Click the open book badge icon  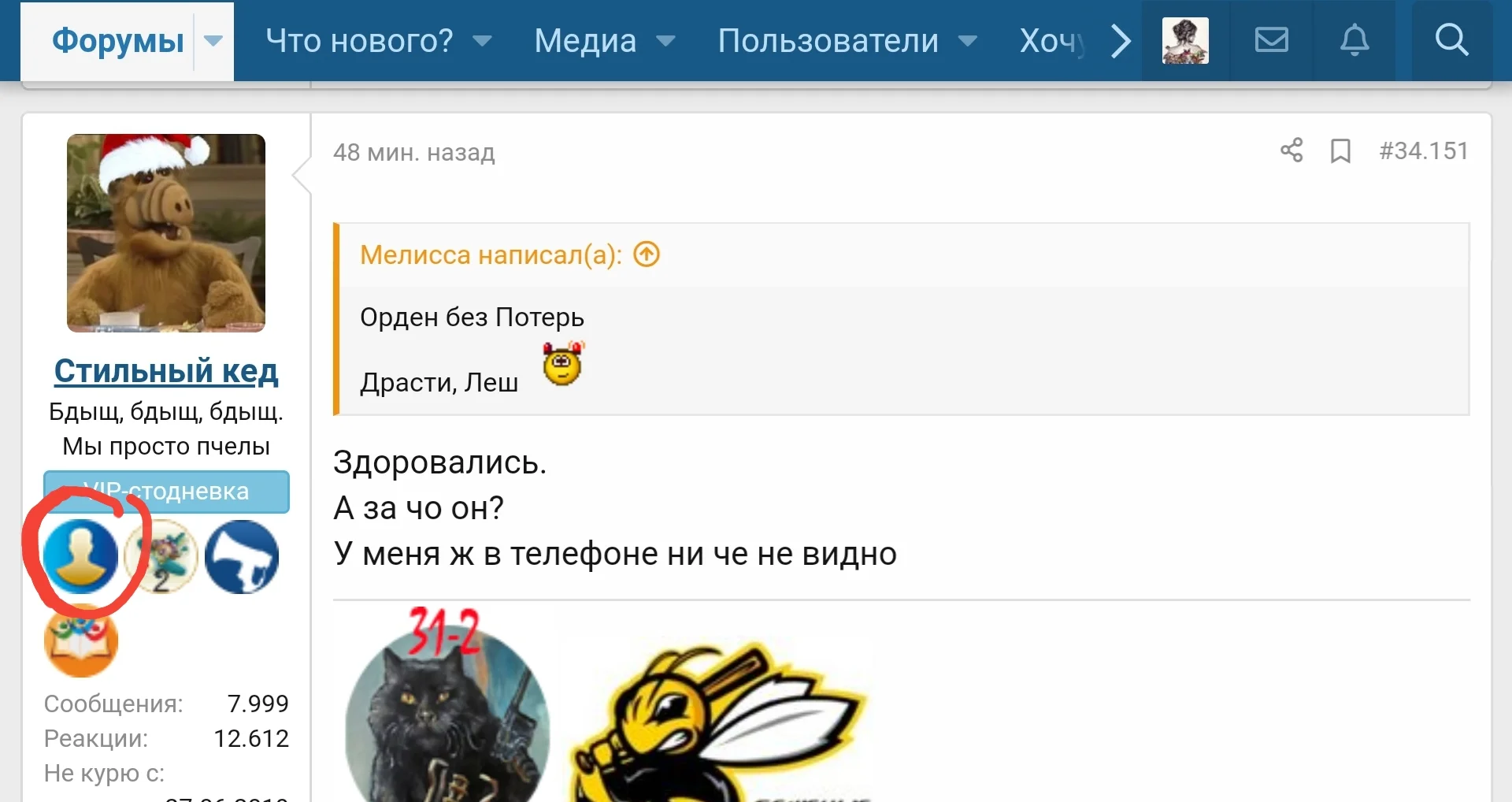coord(81,640)
